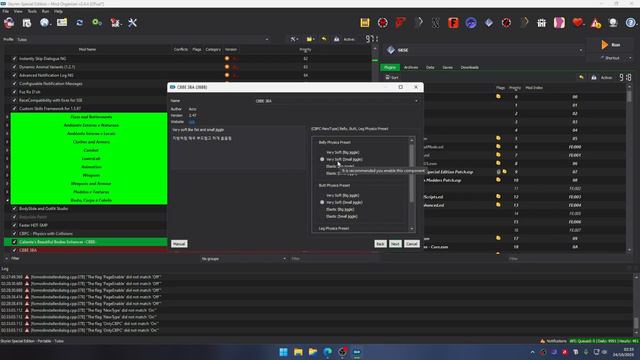Open the Profiles card icon in toolbar
Viewport: 640px width, 360px height.
[x=62, y=23]
